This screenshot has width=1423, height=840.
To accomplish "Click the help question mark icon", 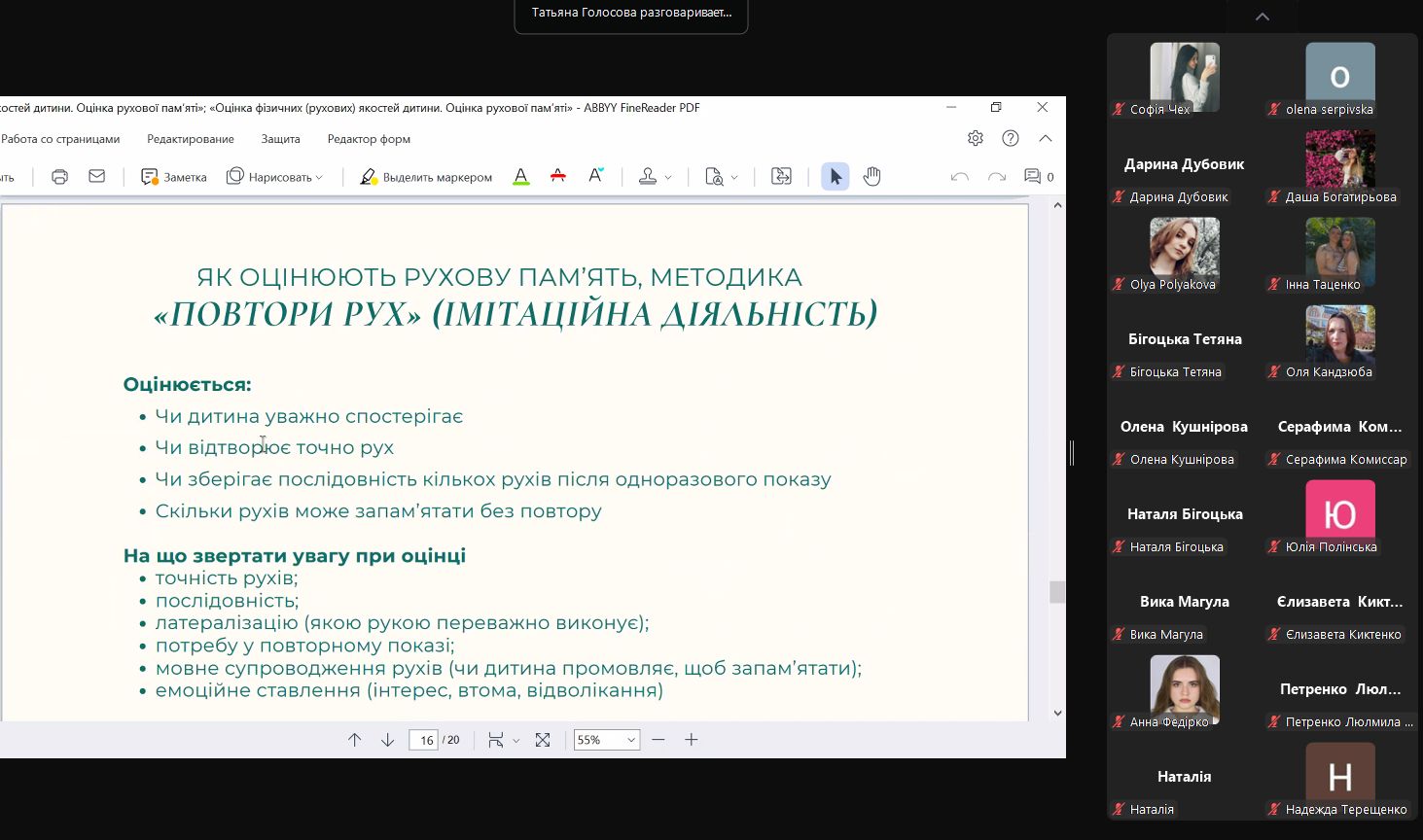I will [1011, 139].
